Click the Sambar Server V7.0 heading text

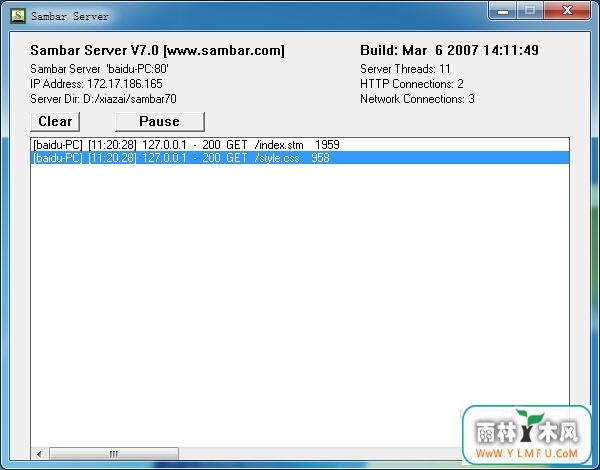click(x=157, y=51)
